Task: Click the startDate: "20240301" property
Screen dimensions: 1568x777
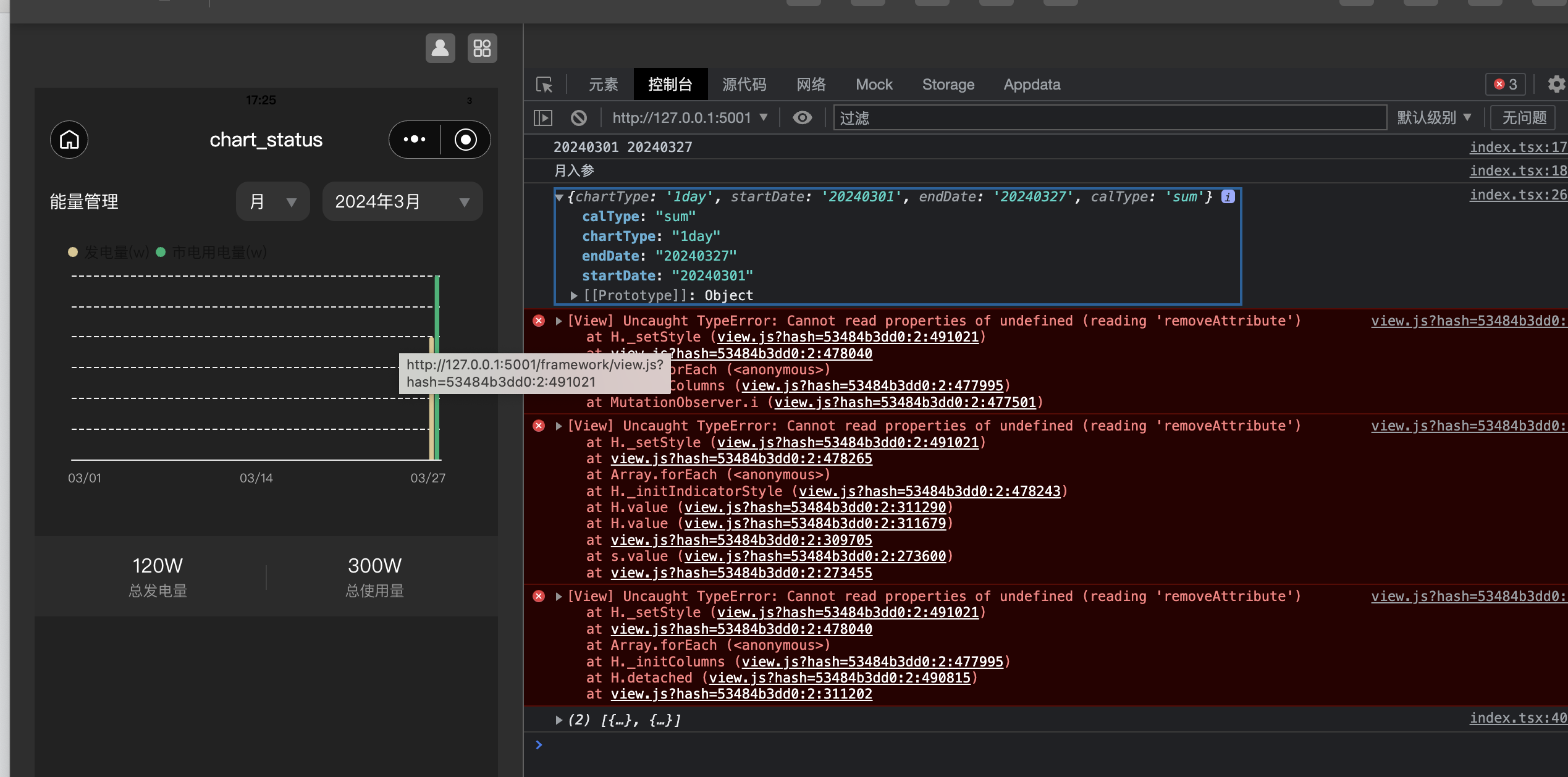Action: point(667,275)
